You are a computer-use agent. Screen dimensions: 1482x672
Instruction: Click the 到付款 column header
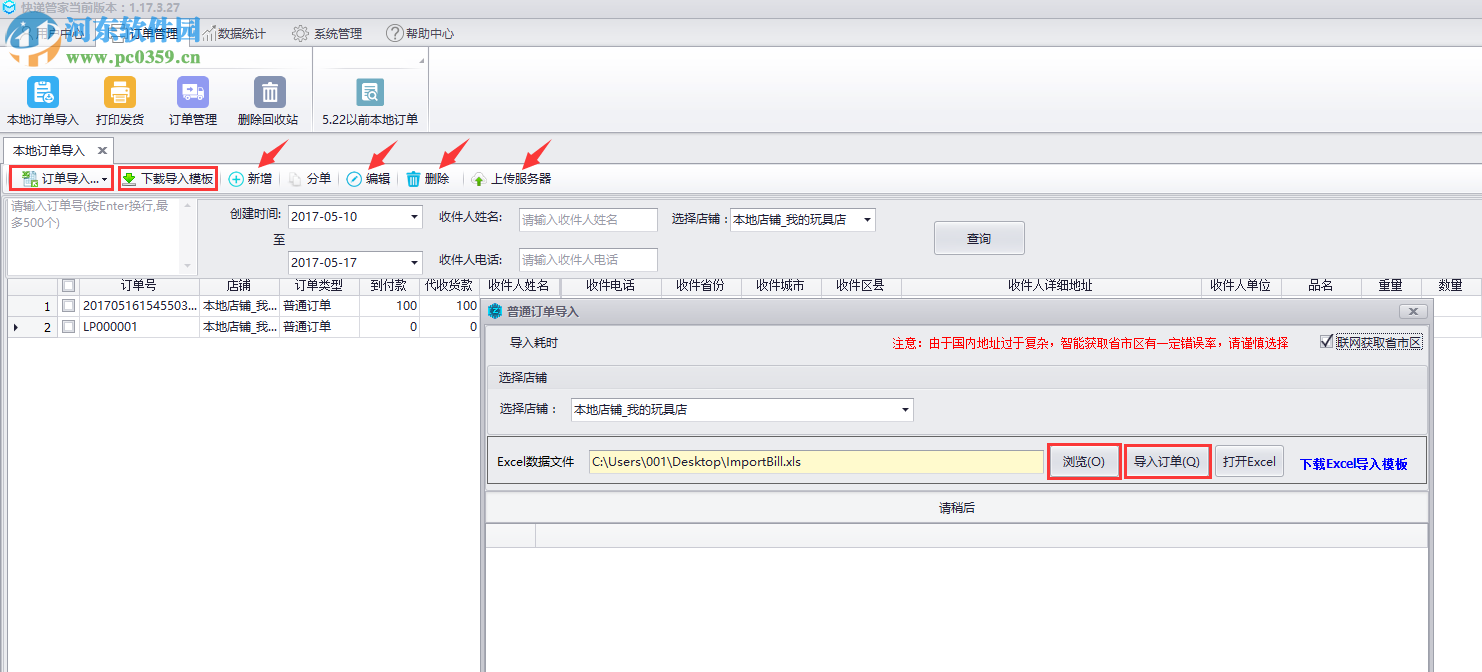(x=388, y=286)
